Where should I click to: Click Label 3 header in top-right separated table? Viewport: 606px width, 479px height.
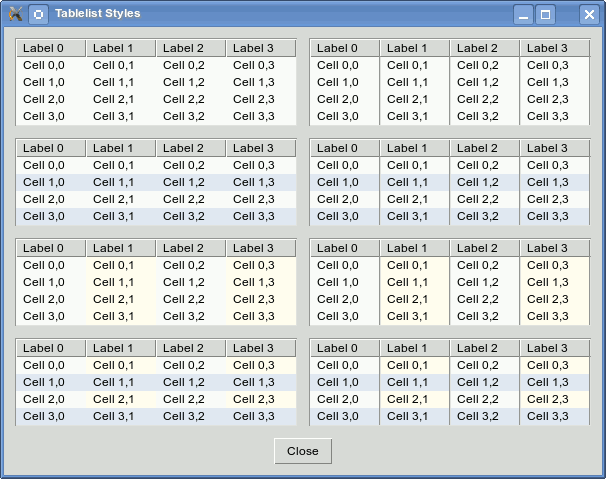tap(555, 48)
